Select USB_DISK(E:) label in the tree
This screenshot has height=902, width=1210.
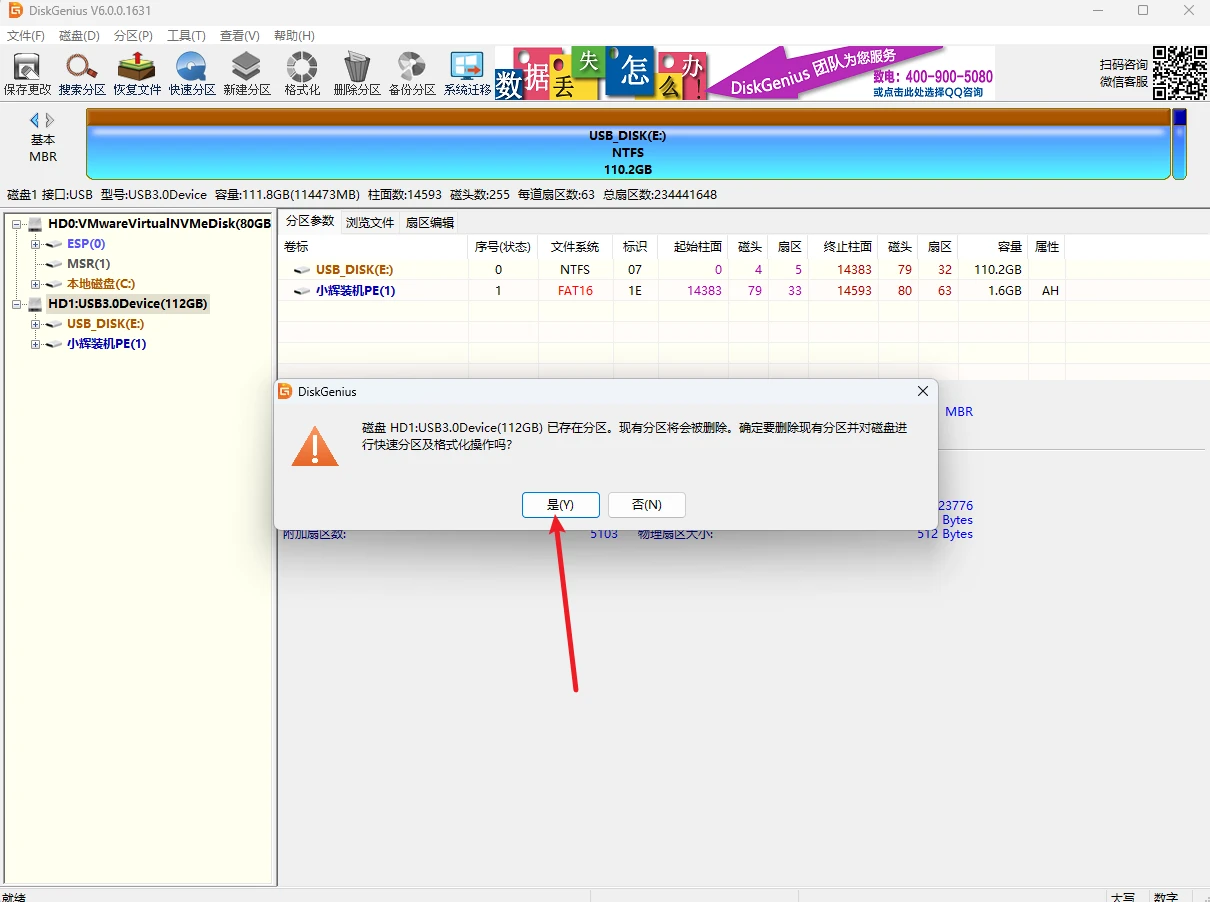point(106,324)
